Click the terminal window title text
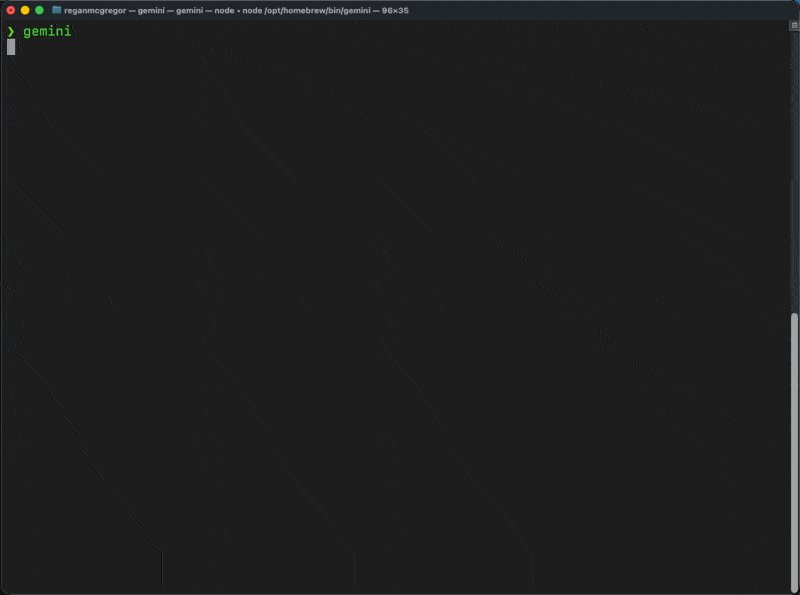The width and height of the screenshot is (800, 595). click(x=236, y=10)
